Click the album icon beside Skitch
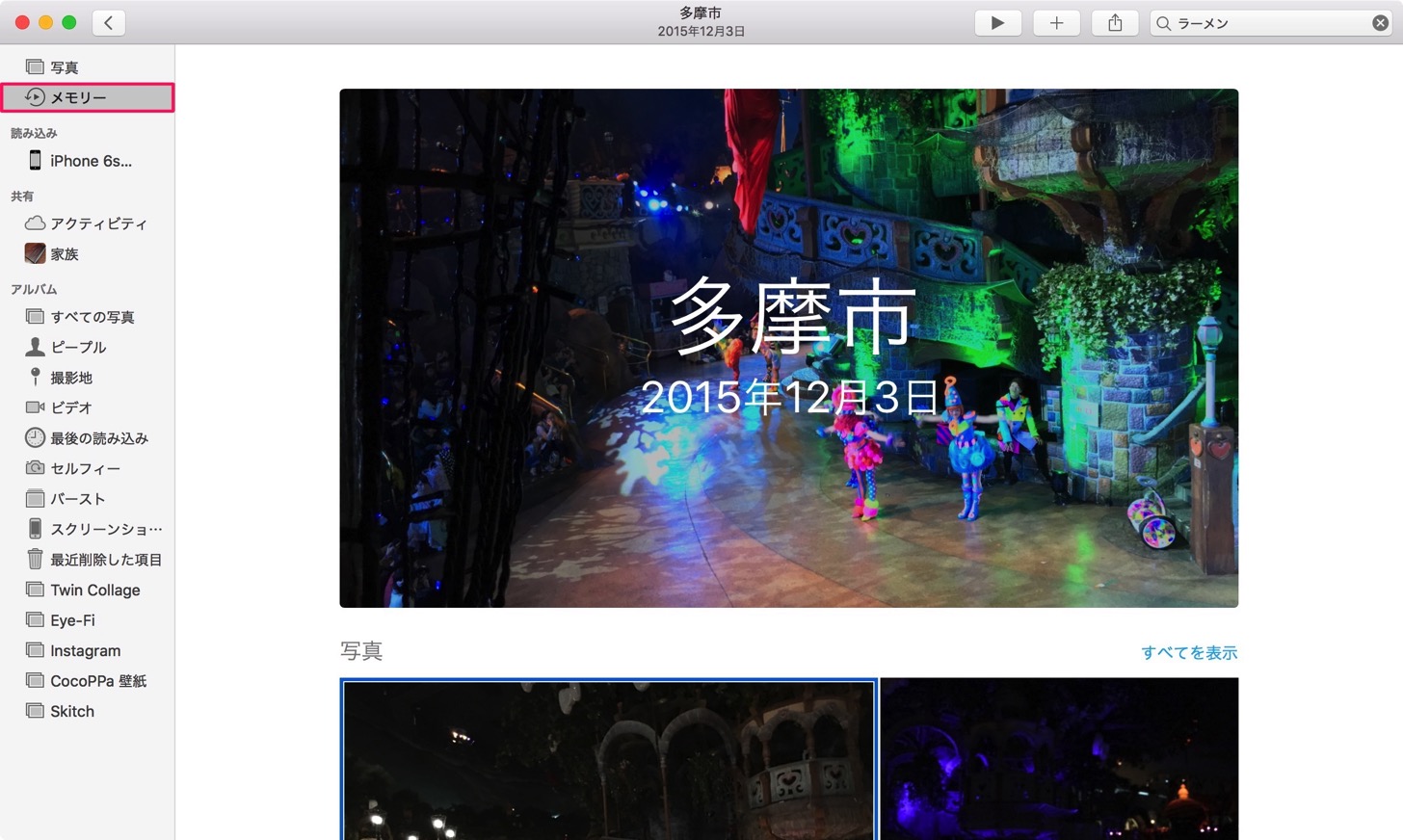This screenshot has width=1403, height=840. tap(35, 711)
